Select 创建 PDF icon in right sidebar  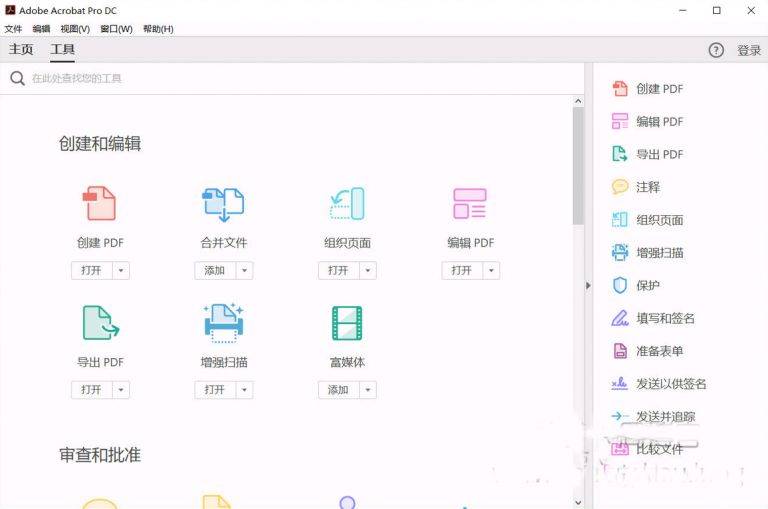[620, 89]
